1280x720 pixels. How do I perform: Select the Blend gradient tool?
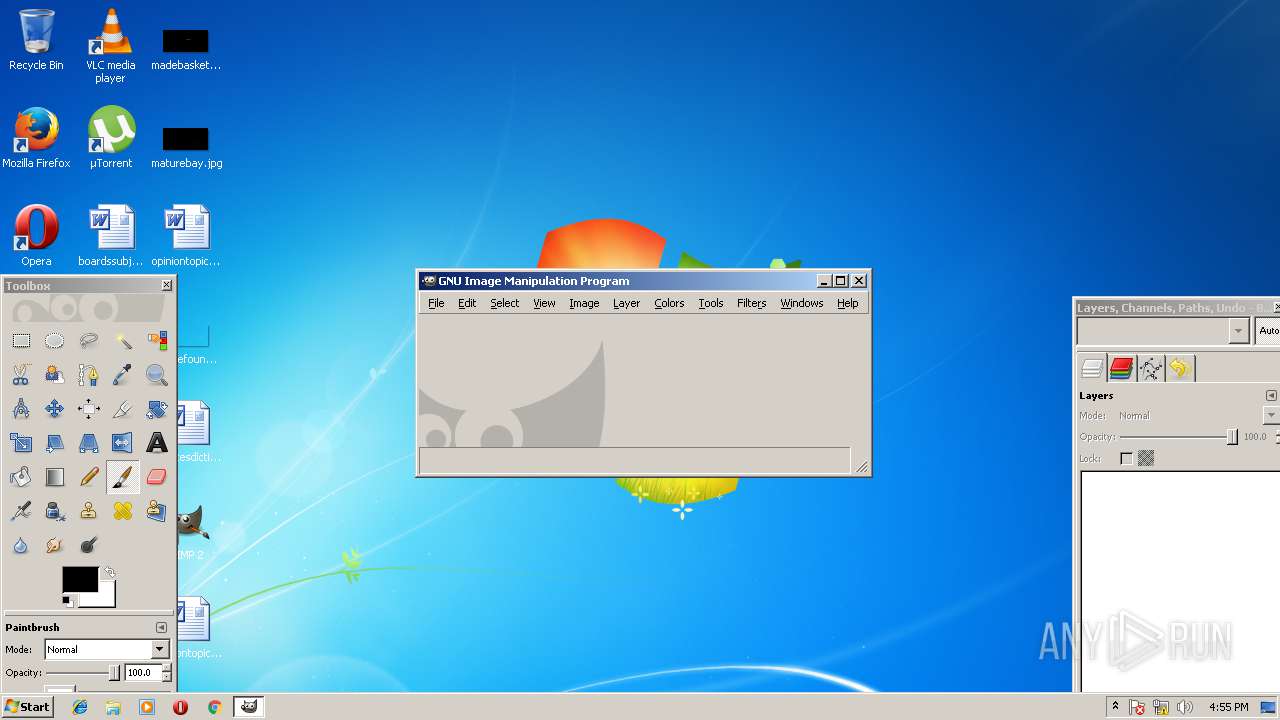pyautogui.click(x=55, y=477)
